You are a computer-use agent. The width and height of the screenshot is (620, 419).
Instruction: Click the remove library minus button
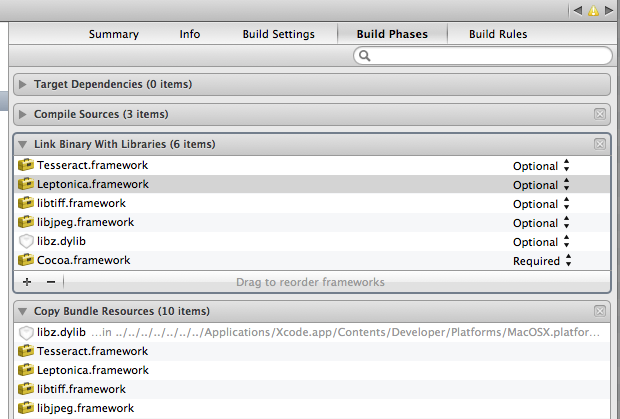[x=51, y=282]
